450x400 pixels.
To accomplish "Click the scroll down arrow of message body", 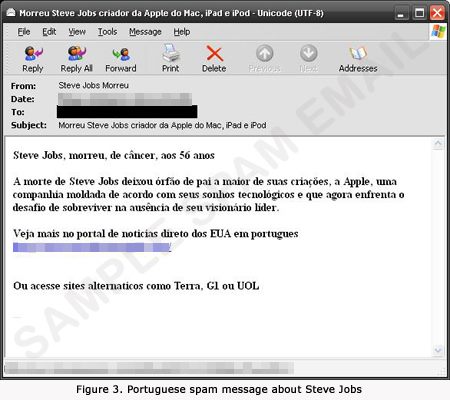I will tap(438, 350).
